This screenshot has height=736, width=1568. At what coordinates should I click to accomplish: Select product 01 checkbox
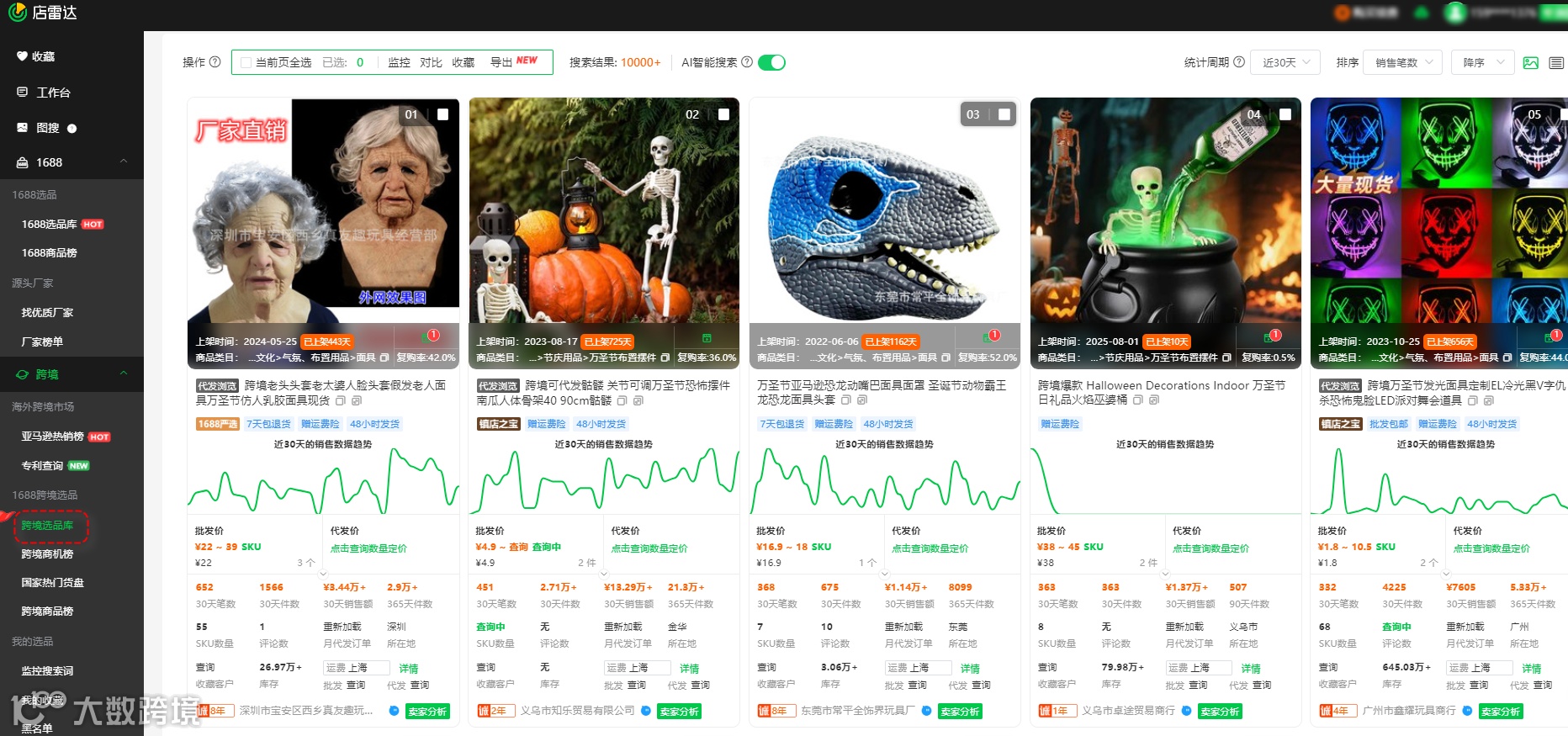pos(442,114)
